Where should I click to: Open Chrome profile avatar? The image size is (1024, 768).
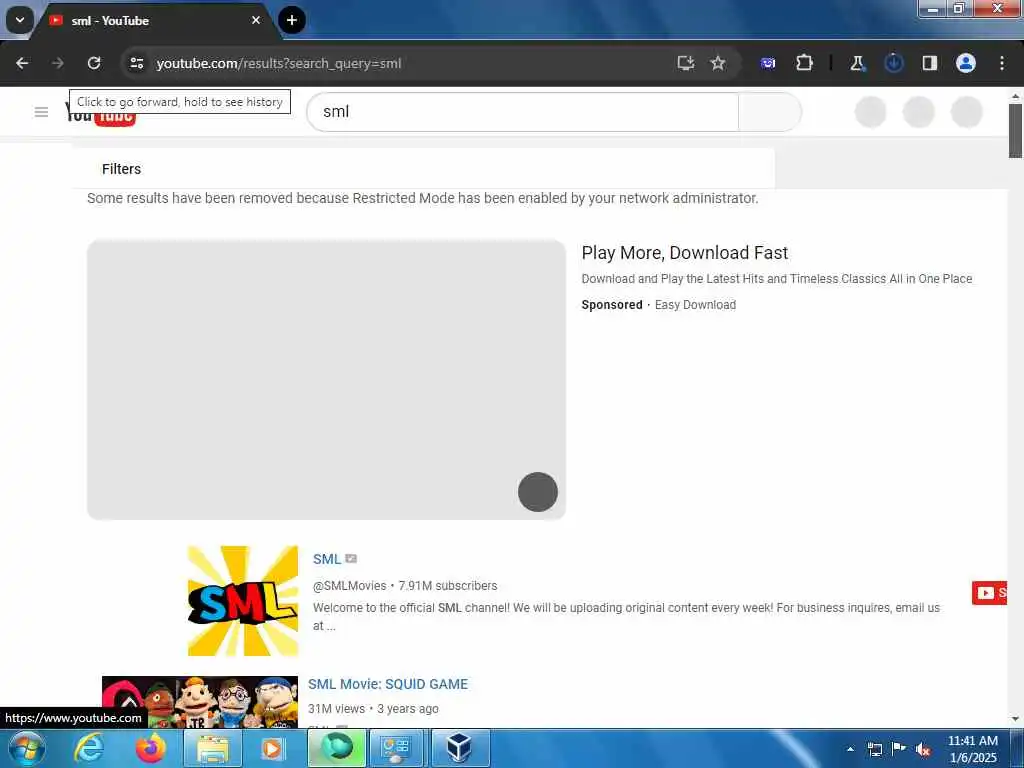point(965,63)
